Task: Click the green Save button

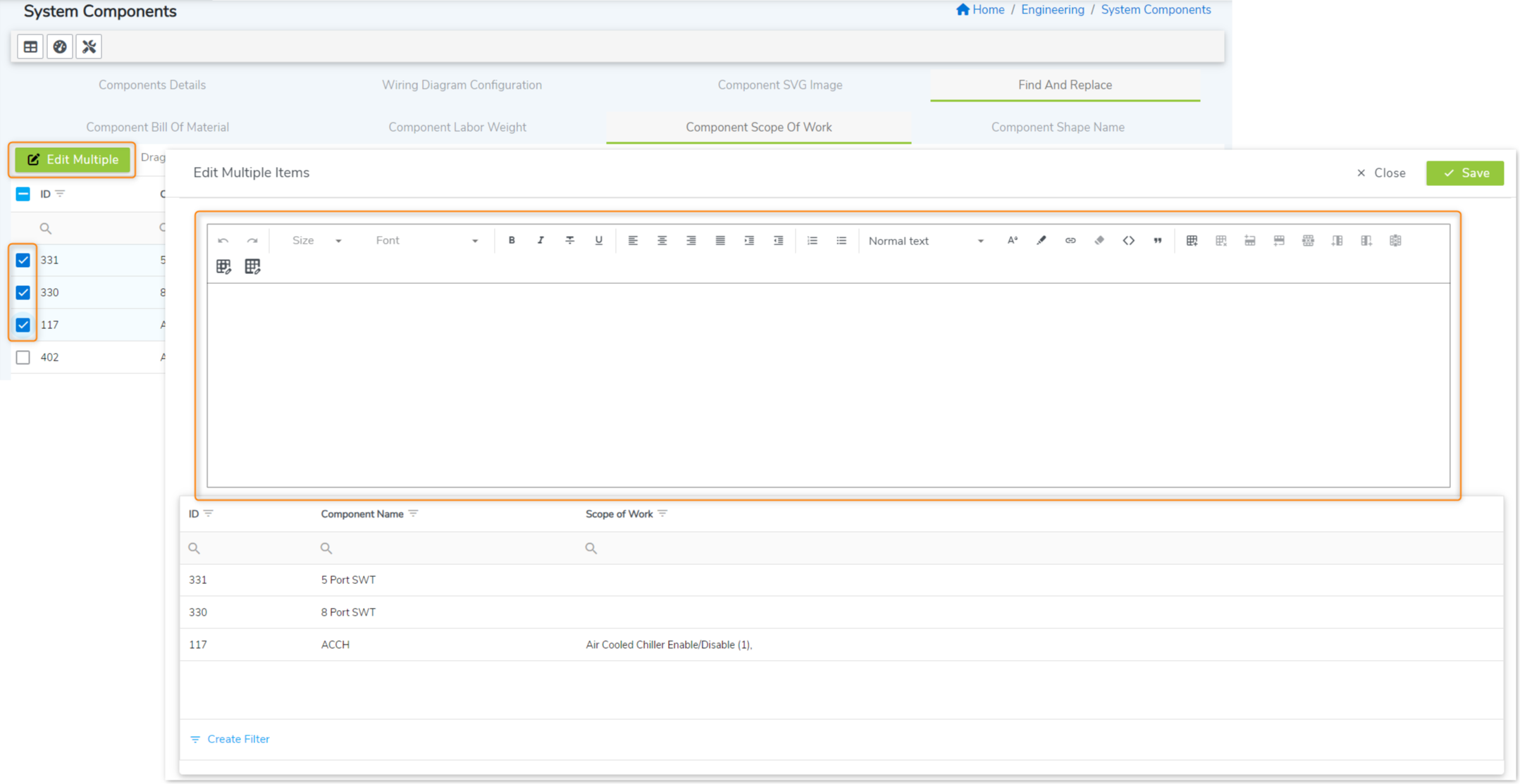Action: [x=1464, y=173]
